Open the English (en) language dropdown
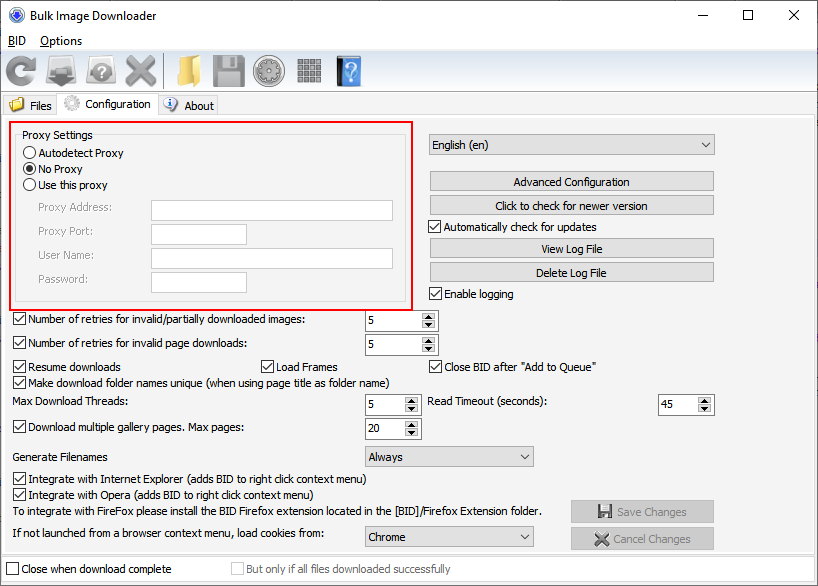This screenshot has height=586, width=818. [x=572, y=145]
